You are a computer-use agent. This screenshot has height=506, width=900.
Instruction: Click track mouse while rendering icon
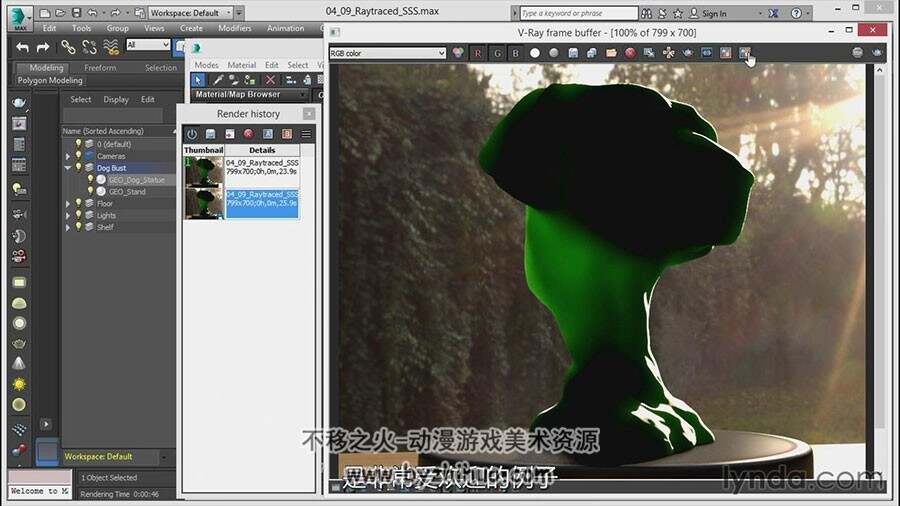pos(669,53)
